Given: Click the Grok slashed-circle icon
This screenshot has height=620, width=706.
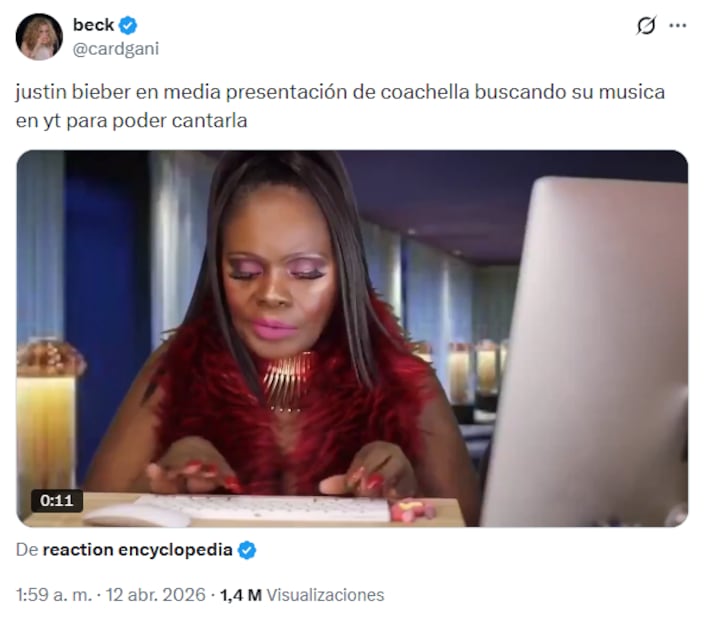Looking at the screenshot, I should [646, 25].
